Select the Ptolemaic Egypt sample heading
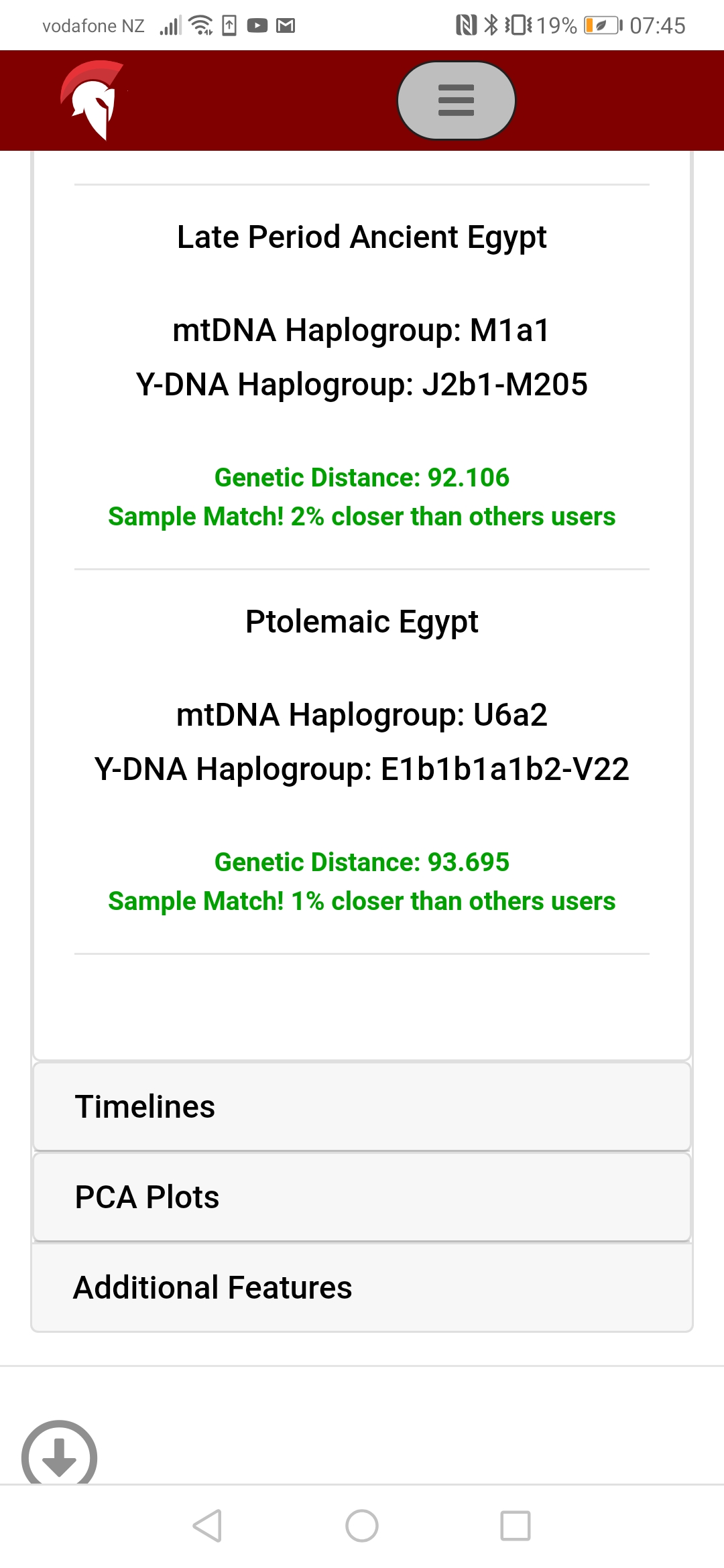Image resolution: width=724 pixels, height=1568 pixels. pos(362,622)
